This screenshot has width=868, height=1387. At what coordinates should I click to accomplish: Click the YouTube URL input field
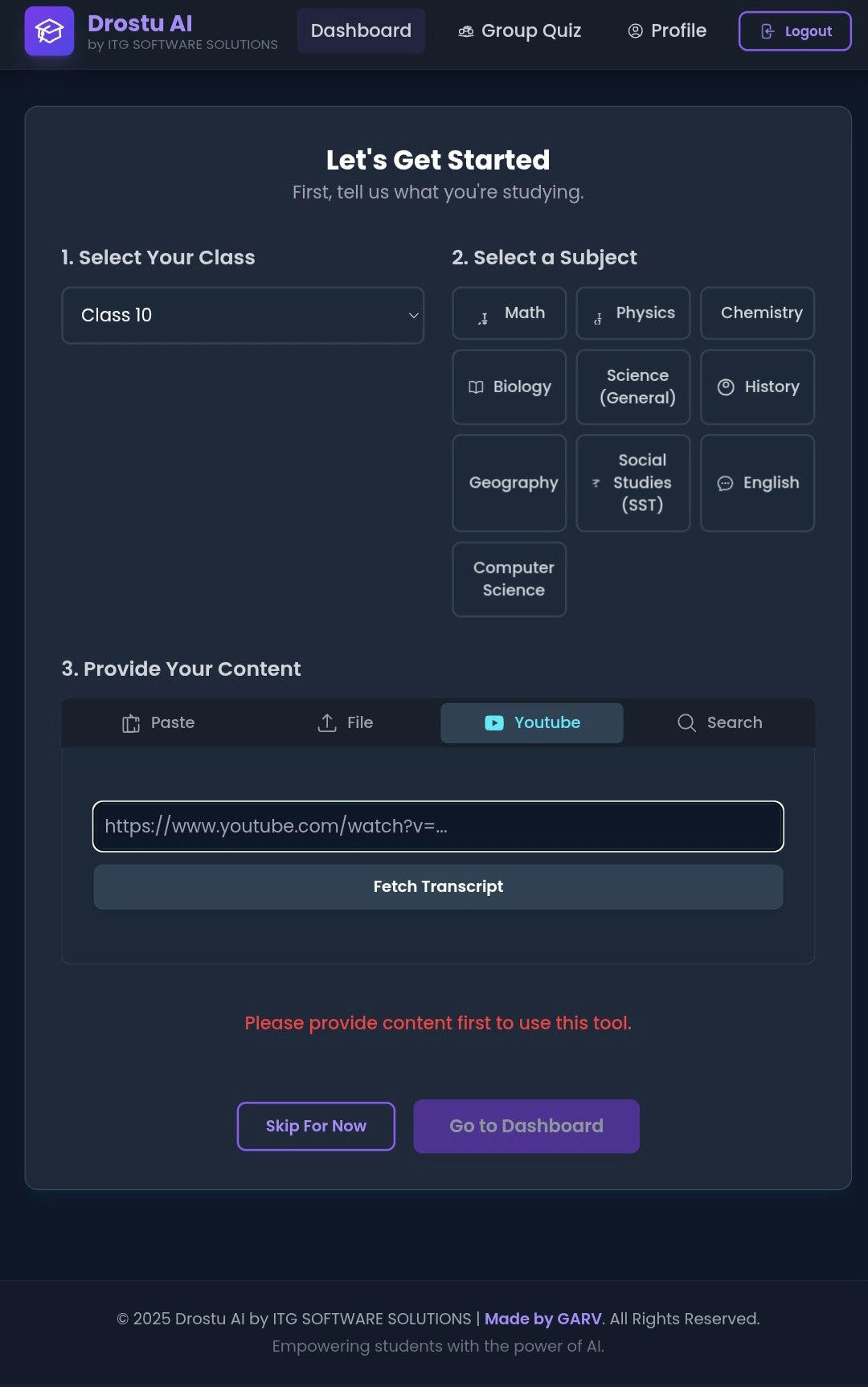pos(438,826)
